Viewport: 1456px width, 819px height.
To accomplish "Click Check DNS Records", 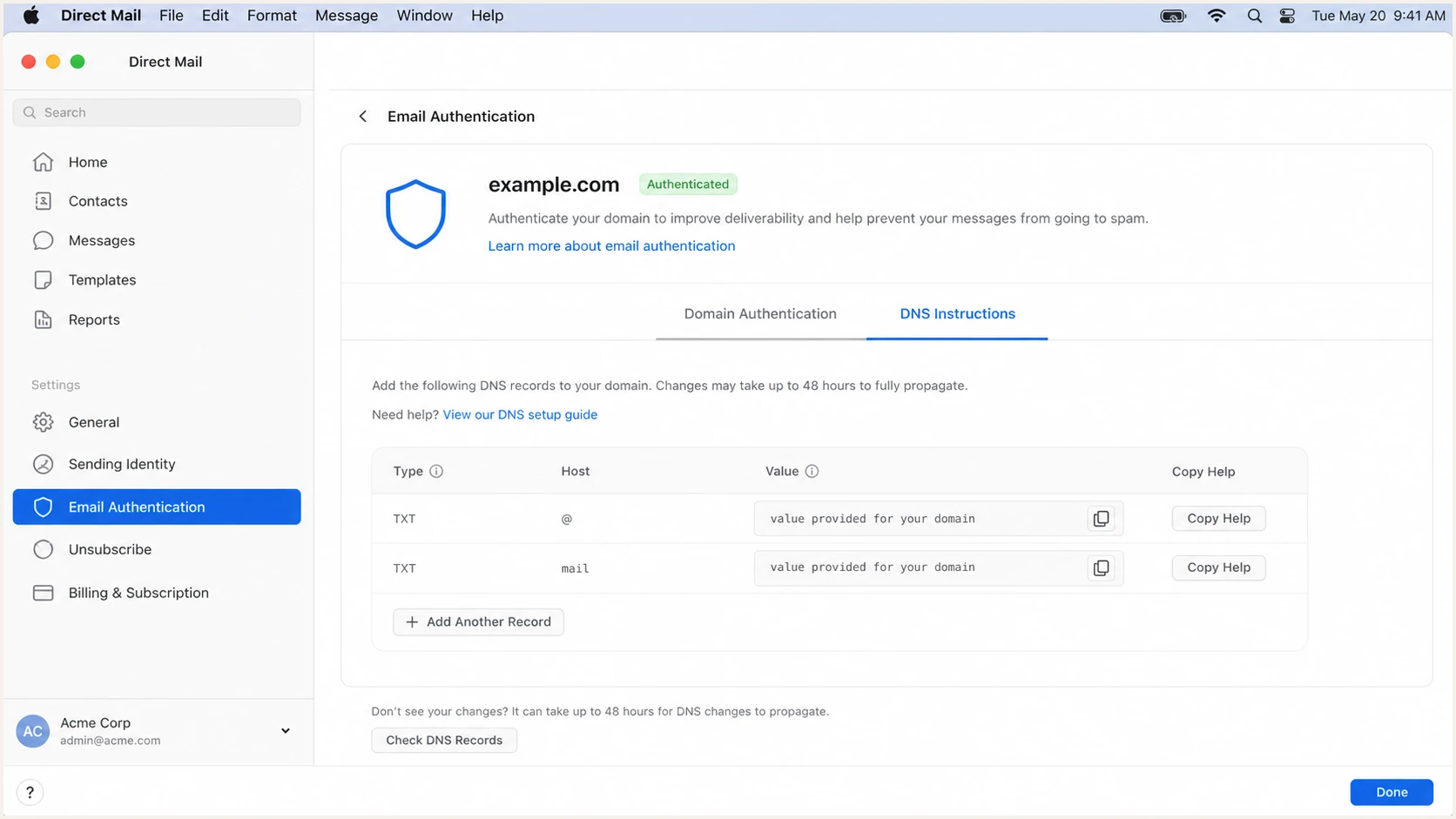I will coord(444,740).
